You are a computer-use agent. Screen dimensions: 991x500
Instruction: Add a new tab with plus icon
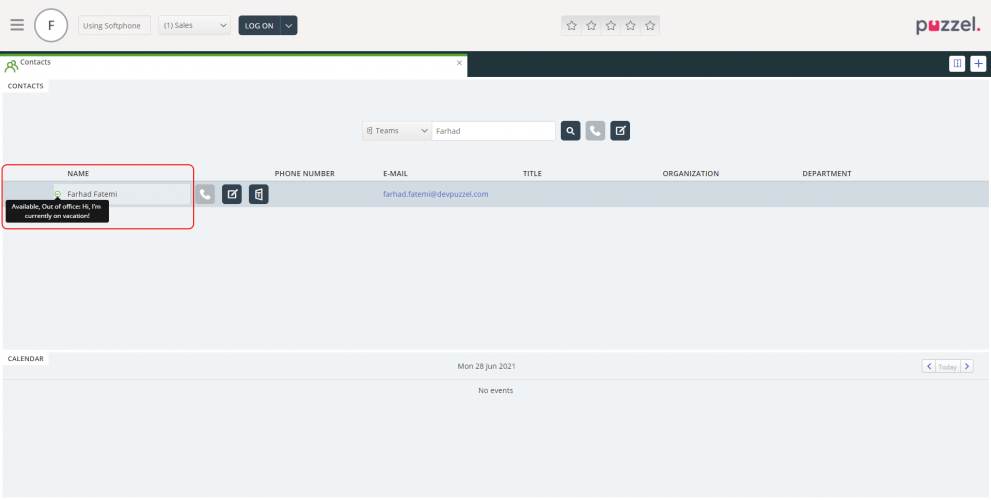pyautogui.click(x=978, y=64)
